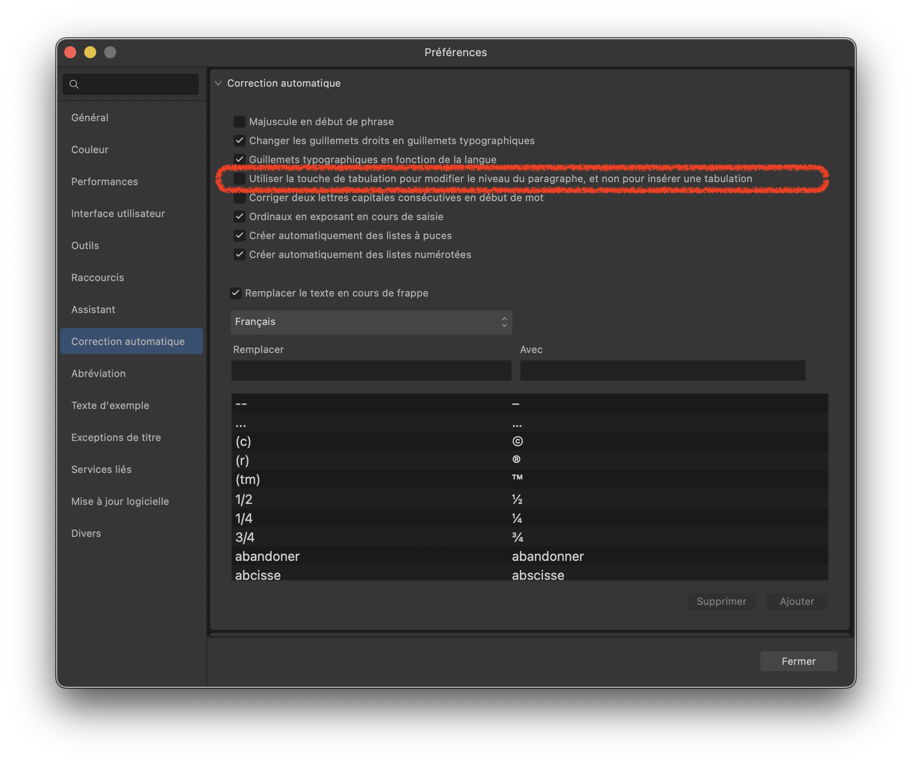Click the Fermer button
The image size is (912, 762).
[798, 661]
